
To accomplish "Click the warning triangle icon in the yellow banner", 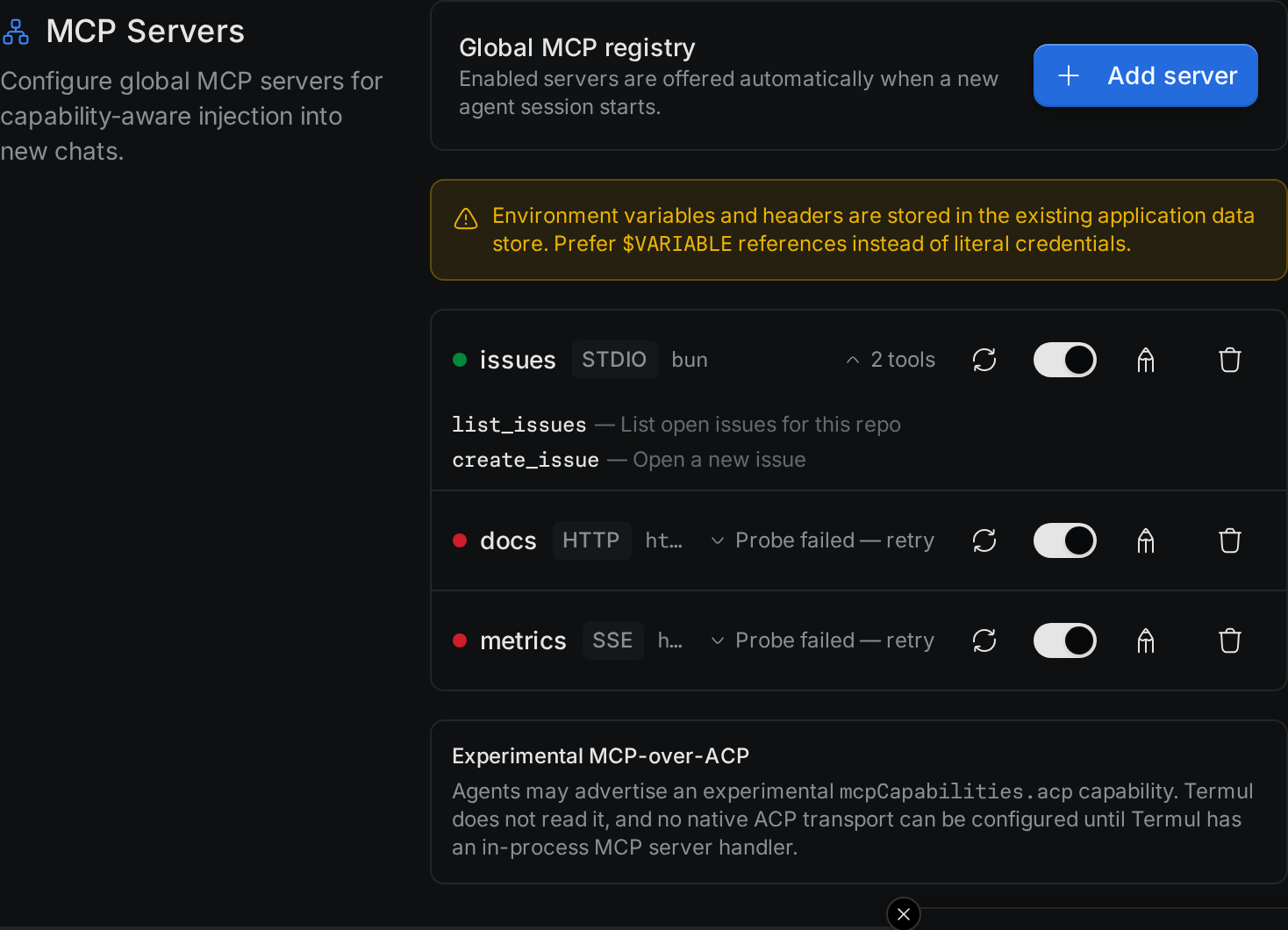I will [x=466, y=218].
